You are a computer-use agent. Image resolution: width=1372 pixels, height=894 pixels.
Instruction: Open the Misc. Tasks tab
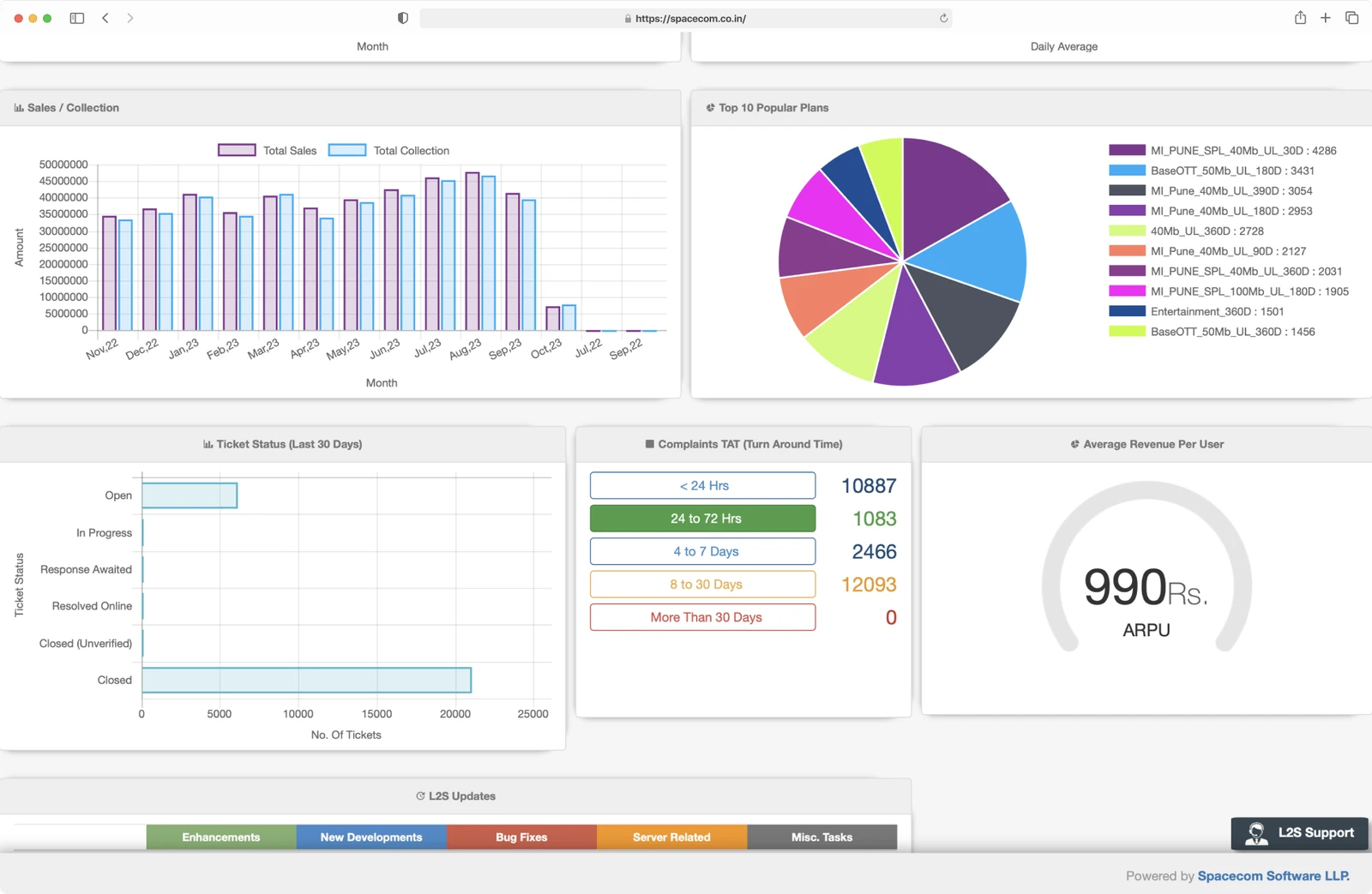[821, 837]
